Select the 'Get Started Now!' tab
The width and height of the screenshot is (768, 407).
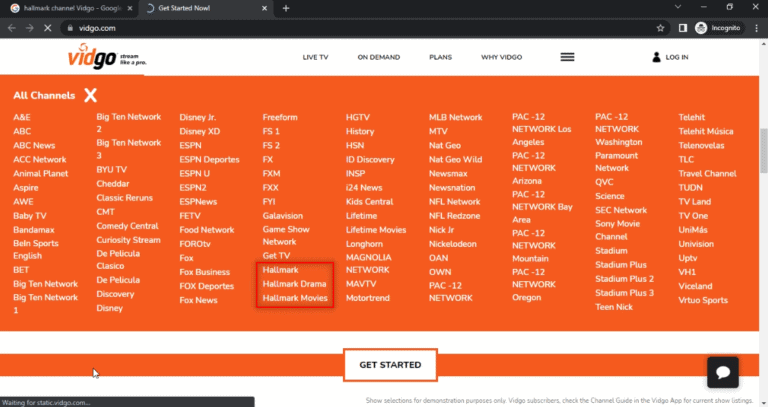(206, 8)
